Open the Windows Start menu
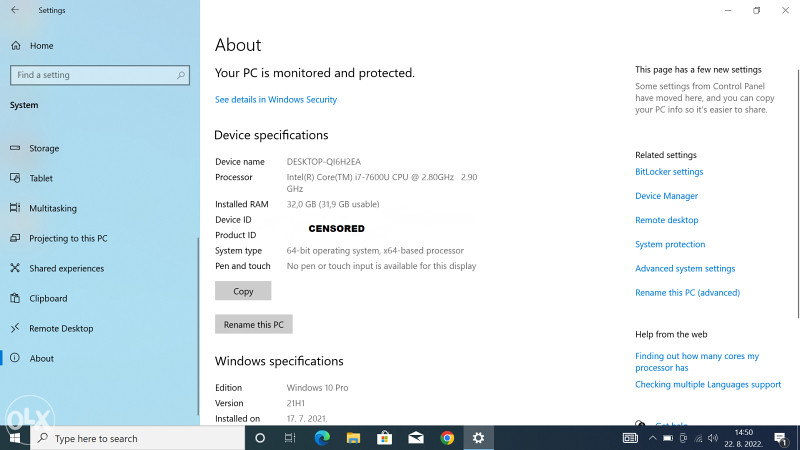 15,438
